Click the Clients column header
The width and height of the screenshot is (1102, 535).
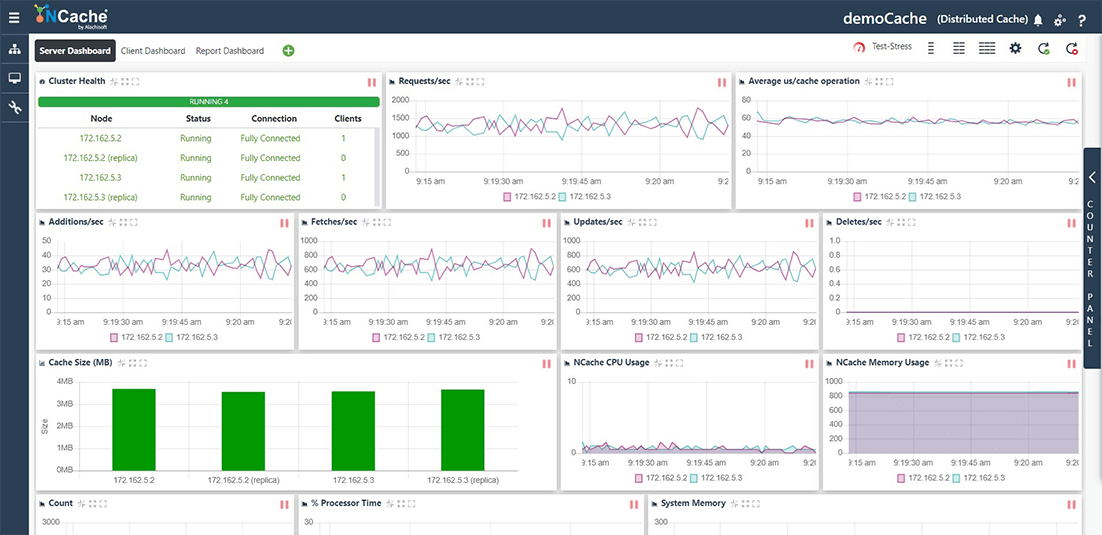pos(348,119)
